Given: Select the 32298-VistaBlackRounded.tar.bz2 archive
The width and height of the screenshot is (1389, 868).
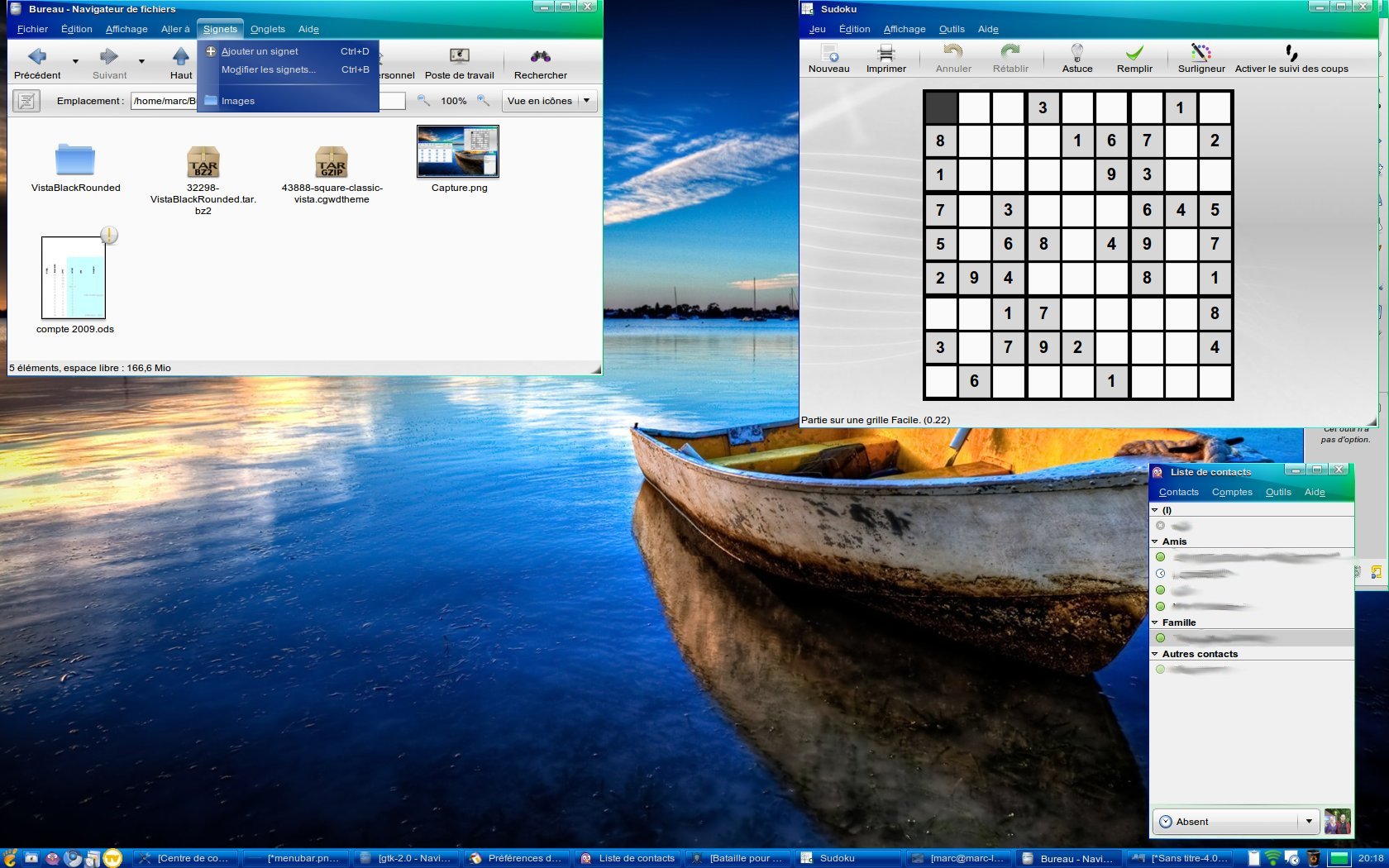Looking at the screenshot, I should coord(203,162).
